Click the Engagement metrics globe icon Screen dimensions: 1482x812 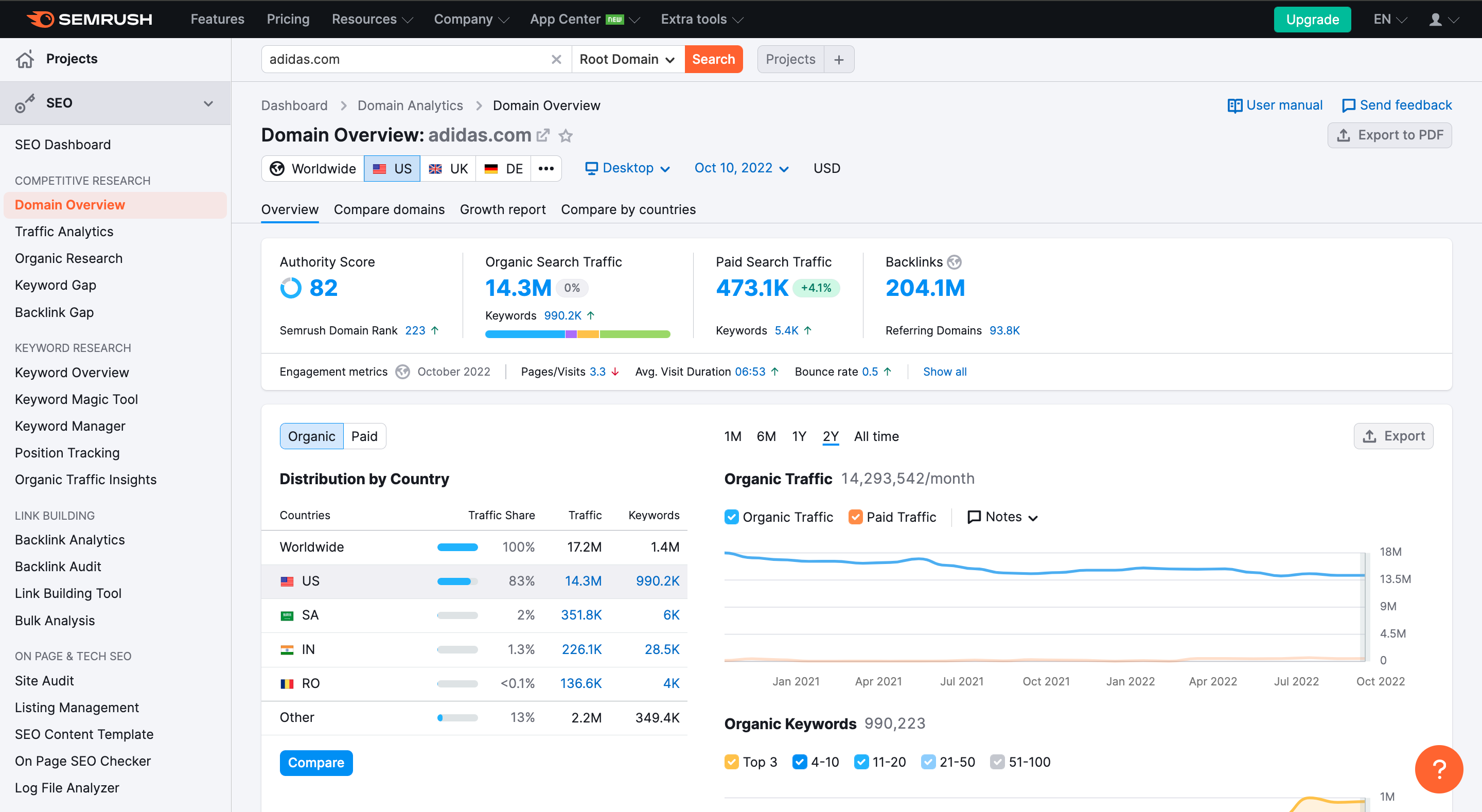(403, 372)
